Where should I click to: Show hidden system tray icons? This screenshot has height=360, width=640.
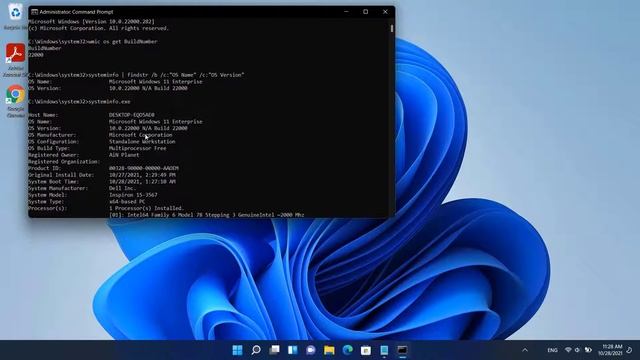coord(525,350)
